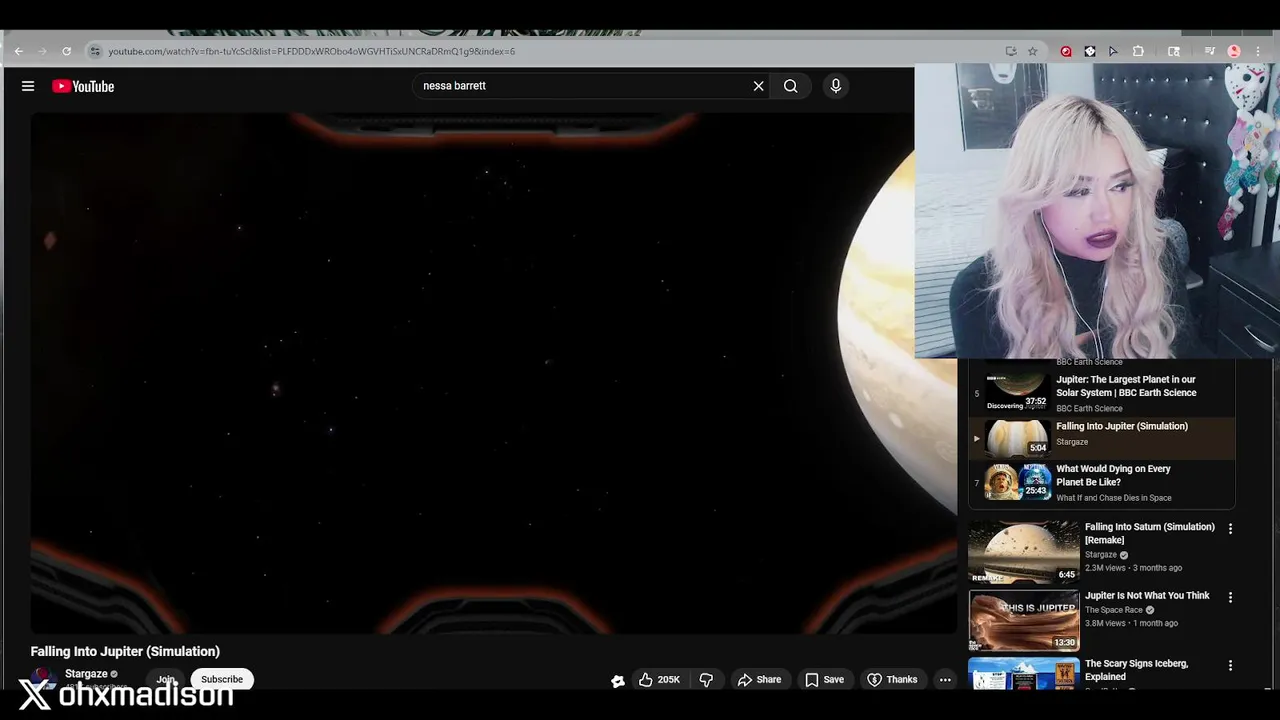This screenshot has height=720, width=1280.
Task: Dislike the video with thumbs down
Action: click(x=706, y=680)
